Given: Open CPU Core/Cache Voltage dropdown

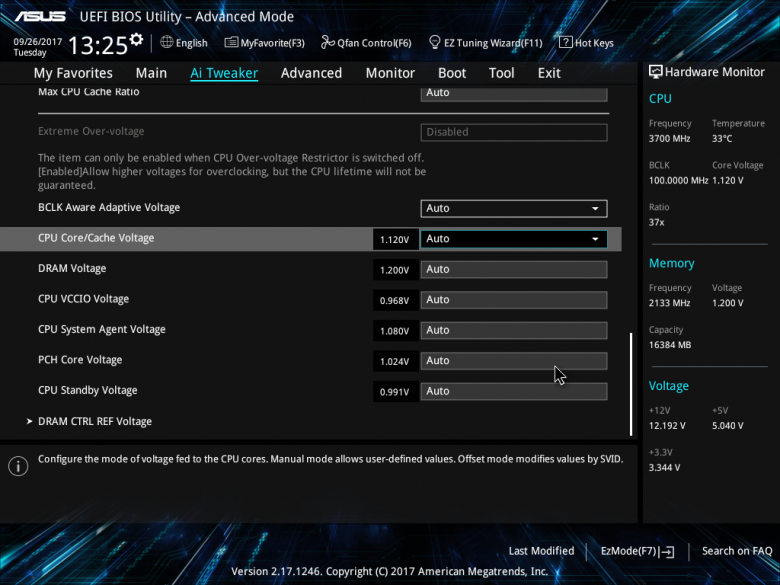Looking at the screenshot, I should 514,239.
